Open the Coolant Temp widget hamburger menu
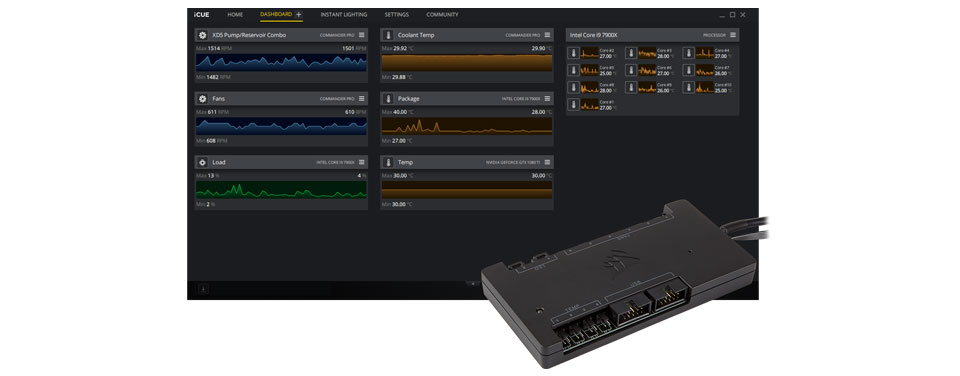This screenshot has width=960, height=376. pyautogui.click(x=547, y=35)
